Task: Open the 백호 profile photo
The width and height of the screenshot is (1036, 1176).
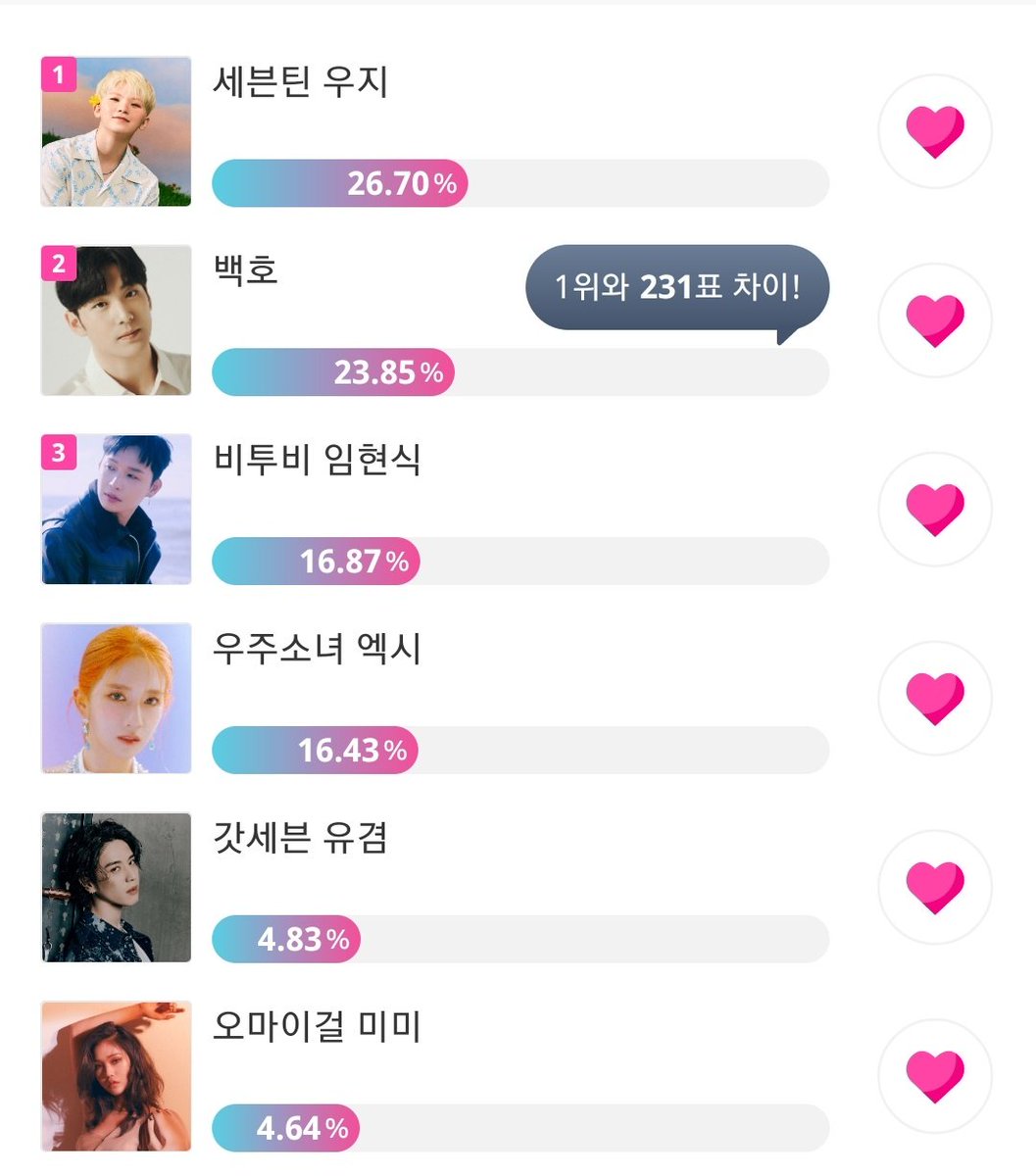Action: 116,320
